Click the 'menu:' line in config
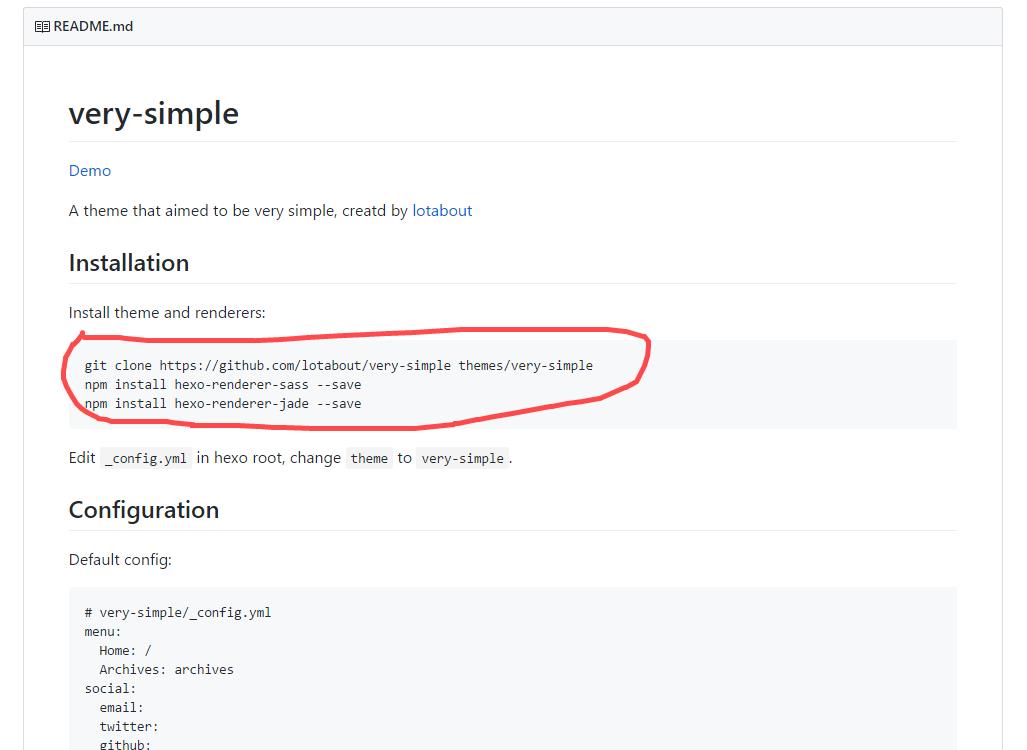Viewport: 1027px width, 750px height. tap(103, 632)
